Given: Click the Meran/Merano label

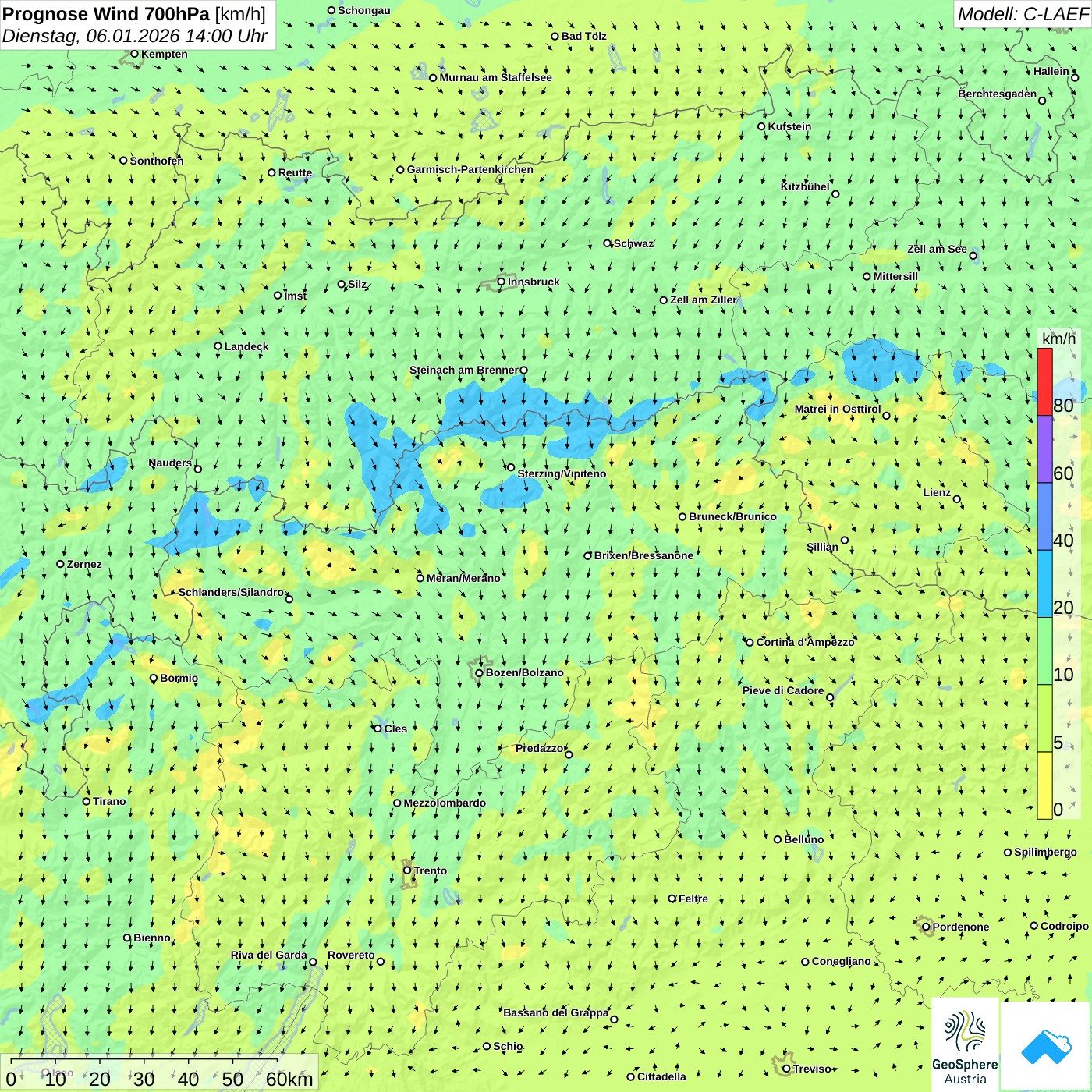Looking at the screenshot, I should point(463,578).
